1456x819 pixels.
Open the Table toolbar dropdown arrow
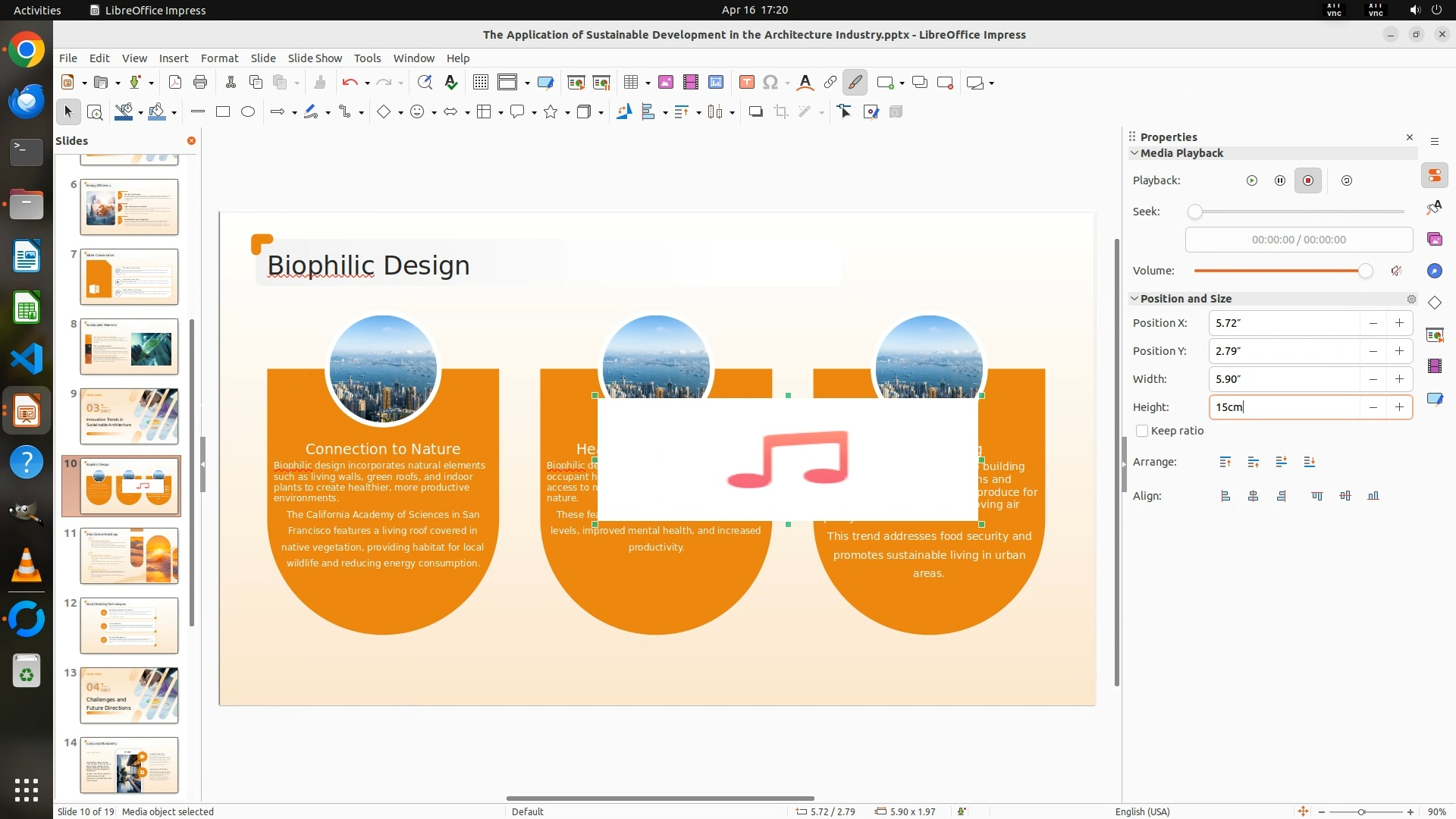pyautogui.click(x=648, y=83)
